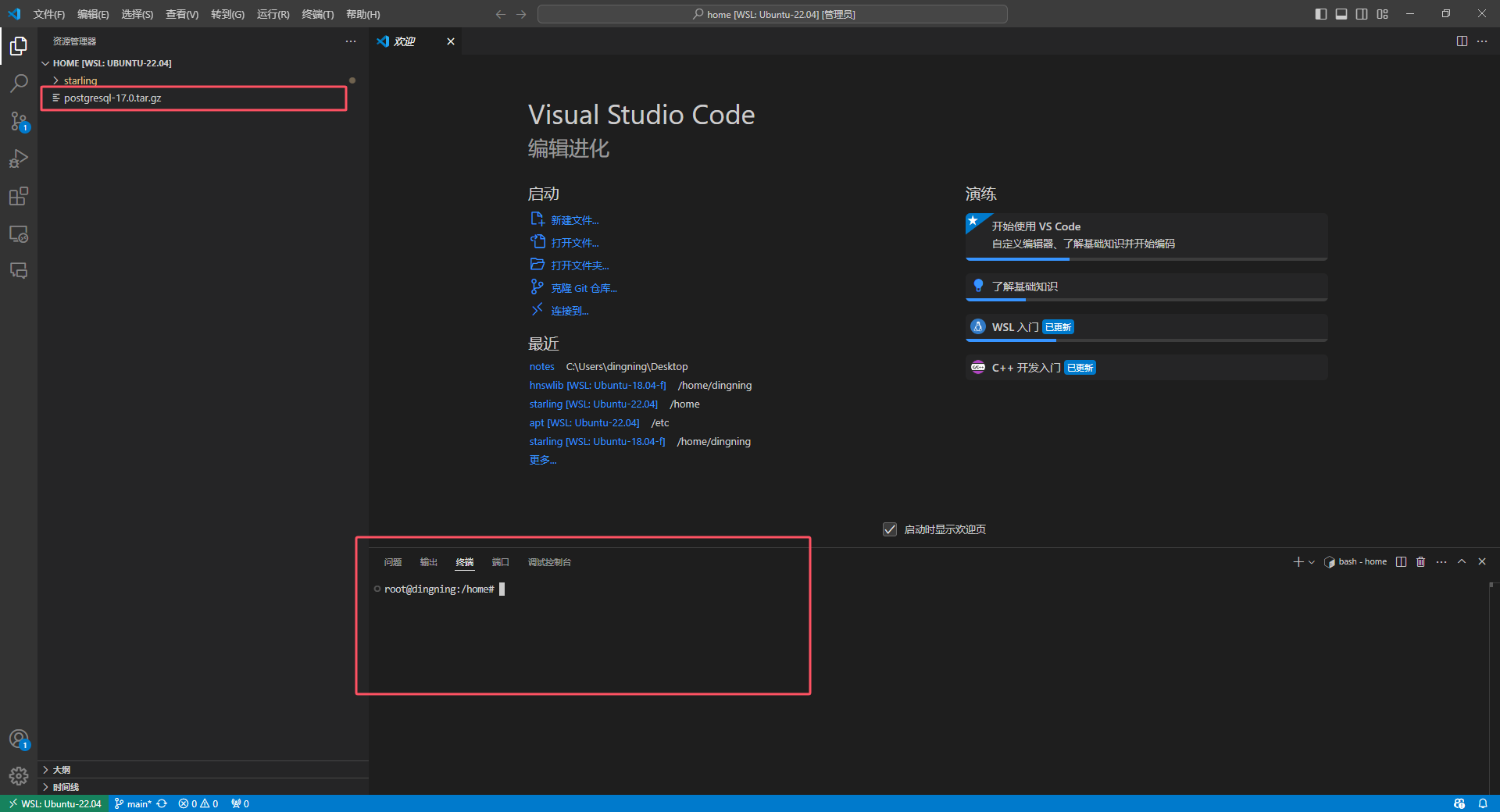This screenshot has width=1500, height=812.
Task: Open the 查看(V) menu
Action: (182, 14)
